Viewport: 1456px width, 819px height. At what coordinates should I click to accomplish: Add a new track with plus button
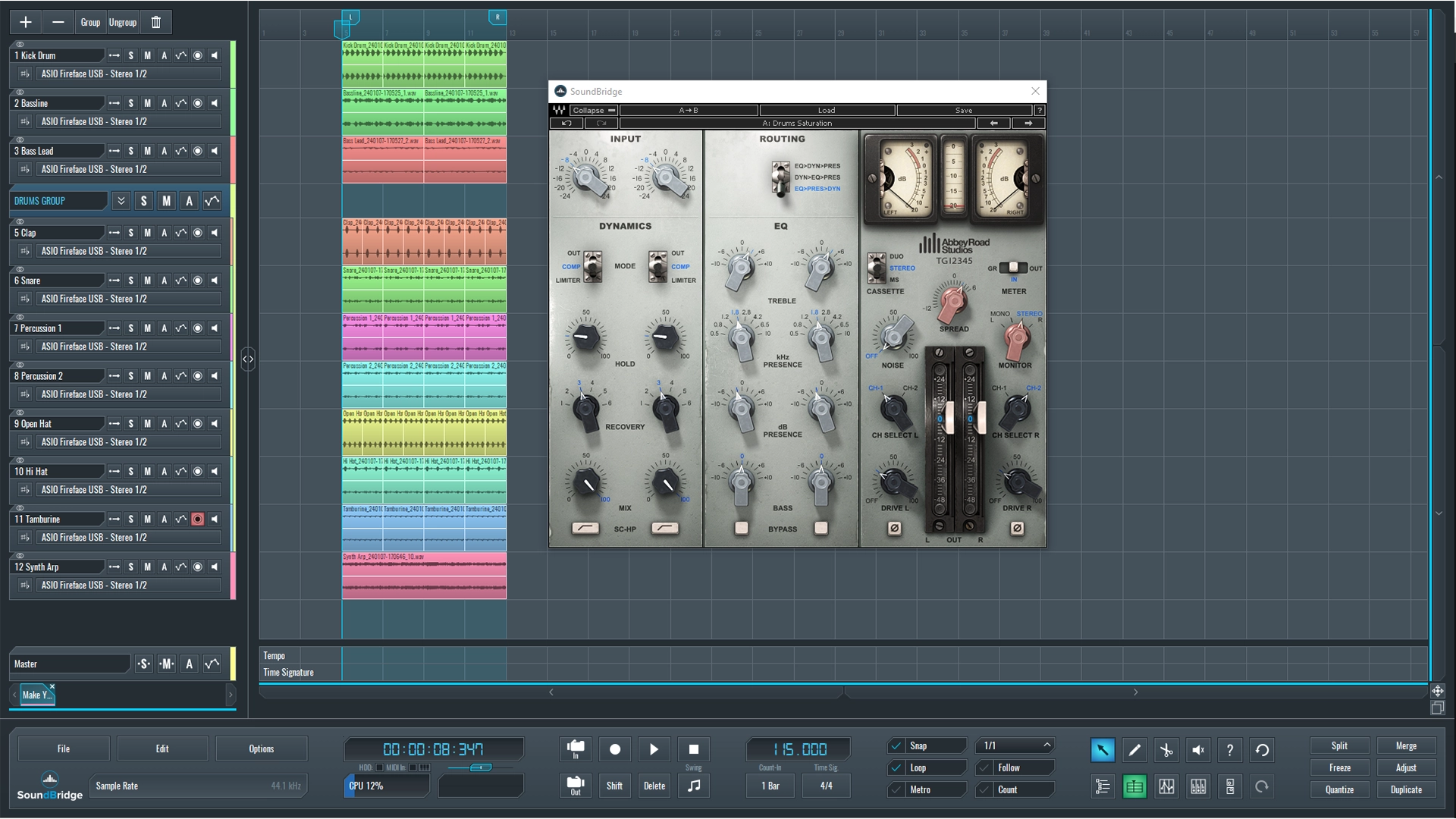click(x=25, y=22)
